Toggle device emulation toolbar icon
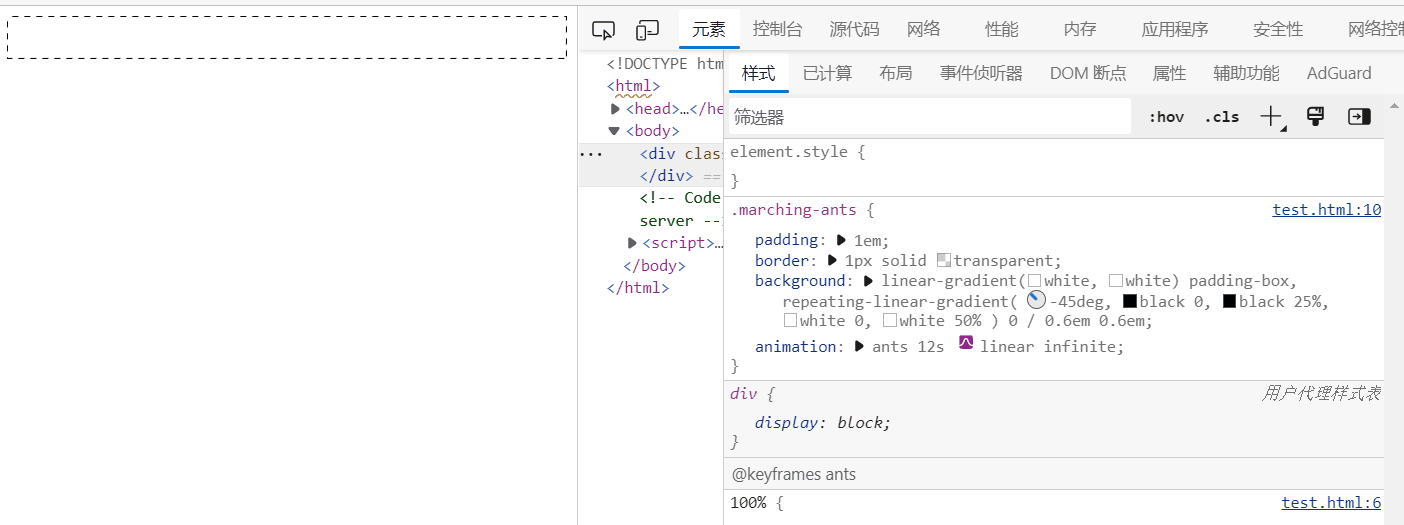 (648, 31)
